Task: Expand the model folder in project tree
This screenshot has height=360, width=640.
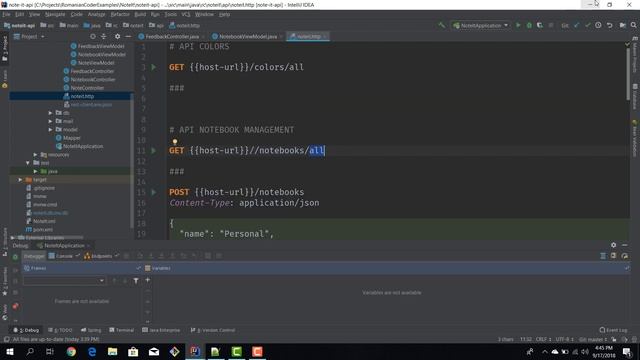Action: tap(50, 129)
